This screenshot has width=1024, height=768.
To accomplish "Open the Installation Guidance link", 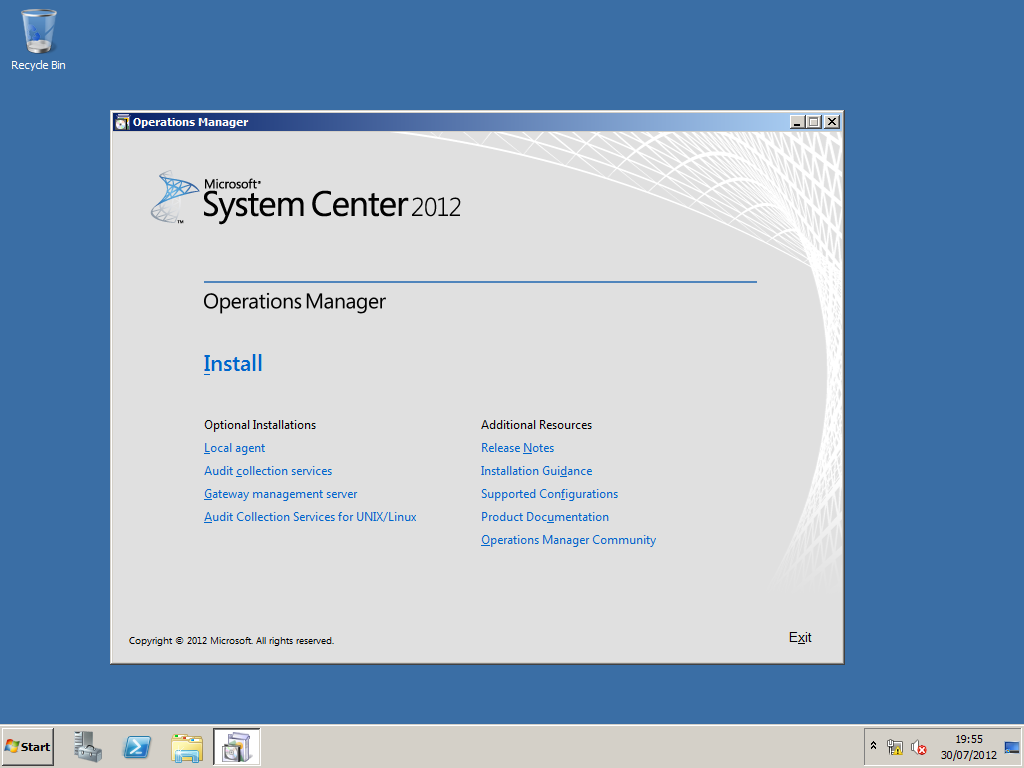I will click(x=536, y=471).
